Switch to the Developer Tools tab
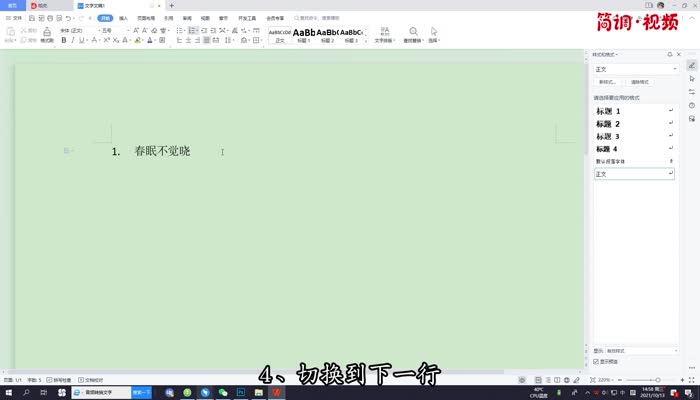The image size is (700, 400). (x=247, y=18)
